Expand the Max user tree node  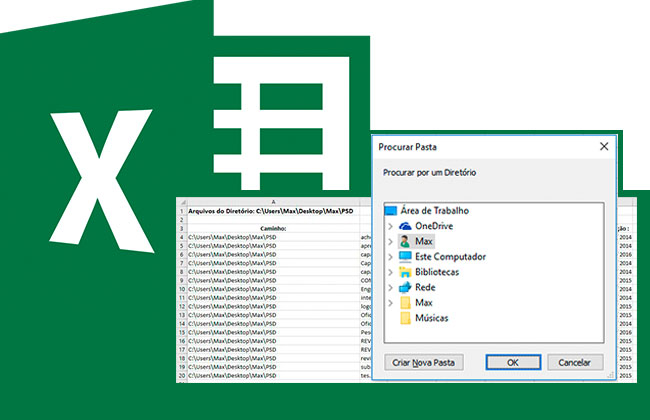390,242
